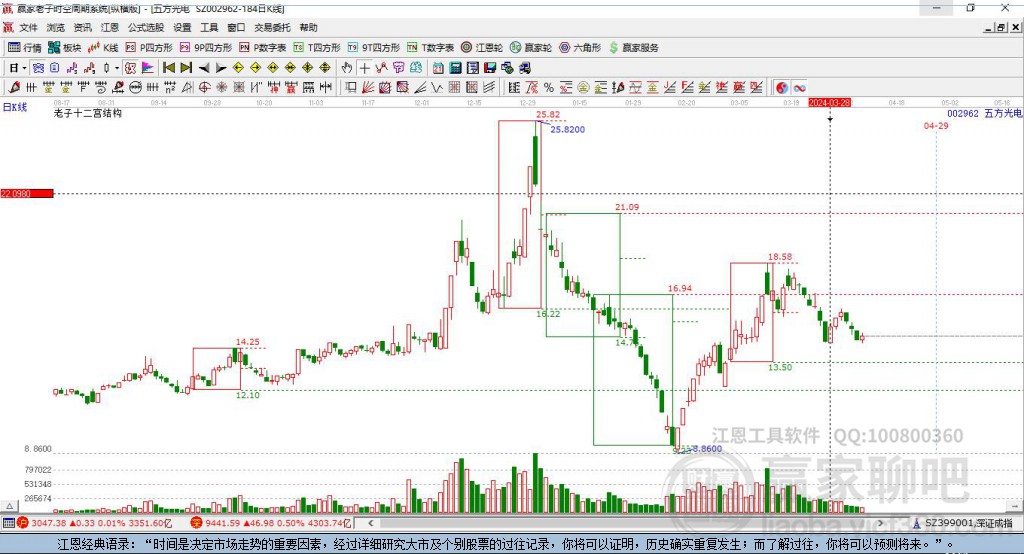The image size is (1024, 554).
Task: Click the 老子十二宫结构 indicator label
Action: point(88,113)
